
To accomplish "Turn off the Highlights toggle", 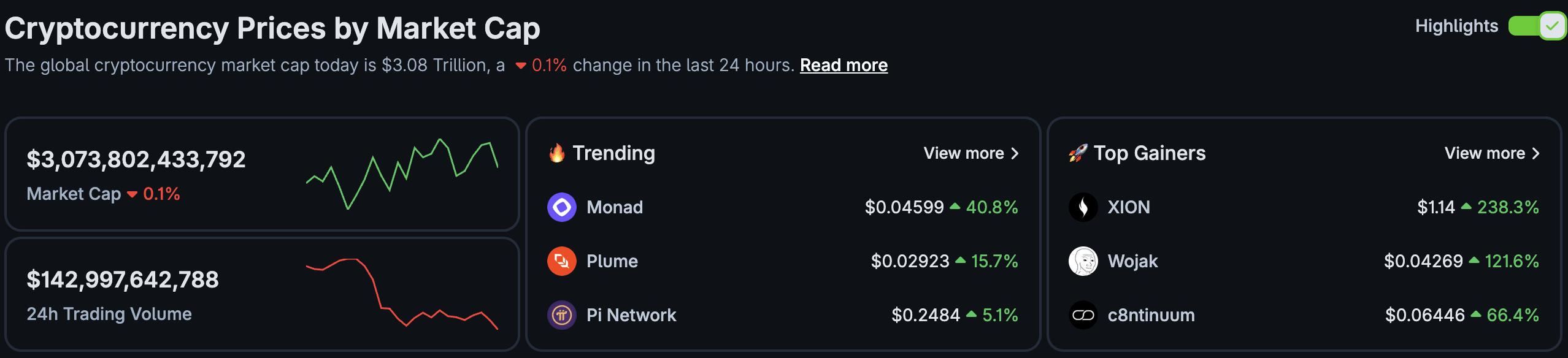I will click(1536, 26).
